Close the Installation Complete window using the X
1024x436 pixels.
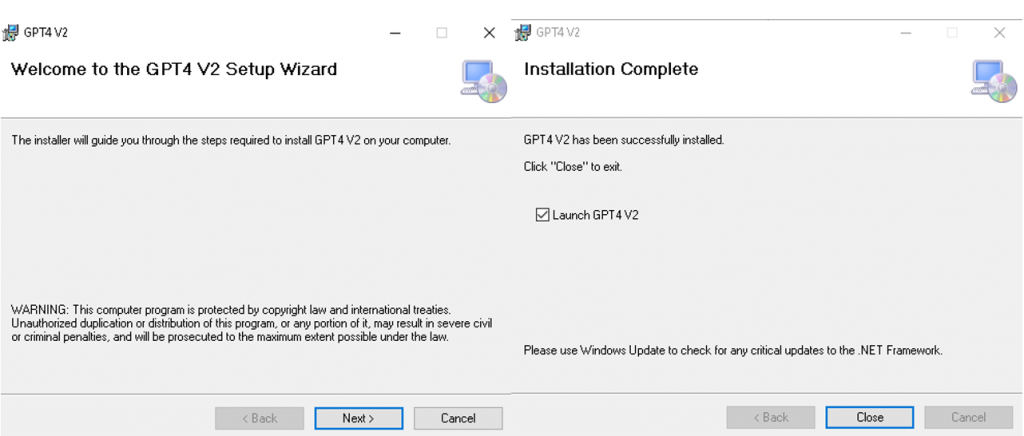point(999,33)
